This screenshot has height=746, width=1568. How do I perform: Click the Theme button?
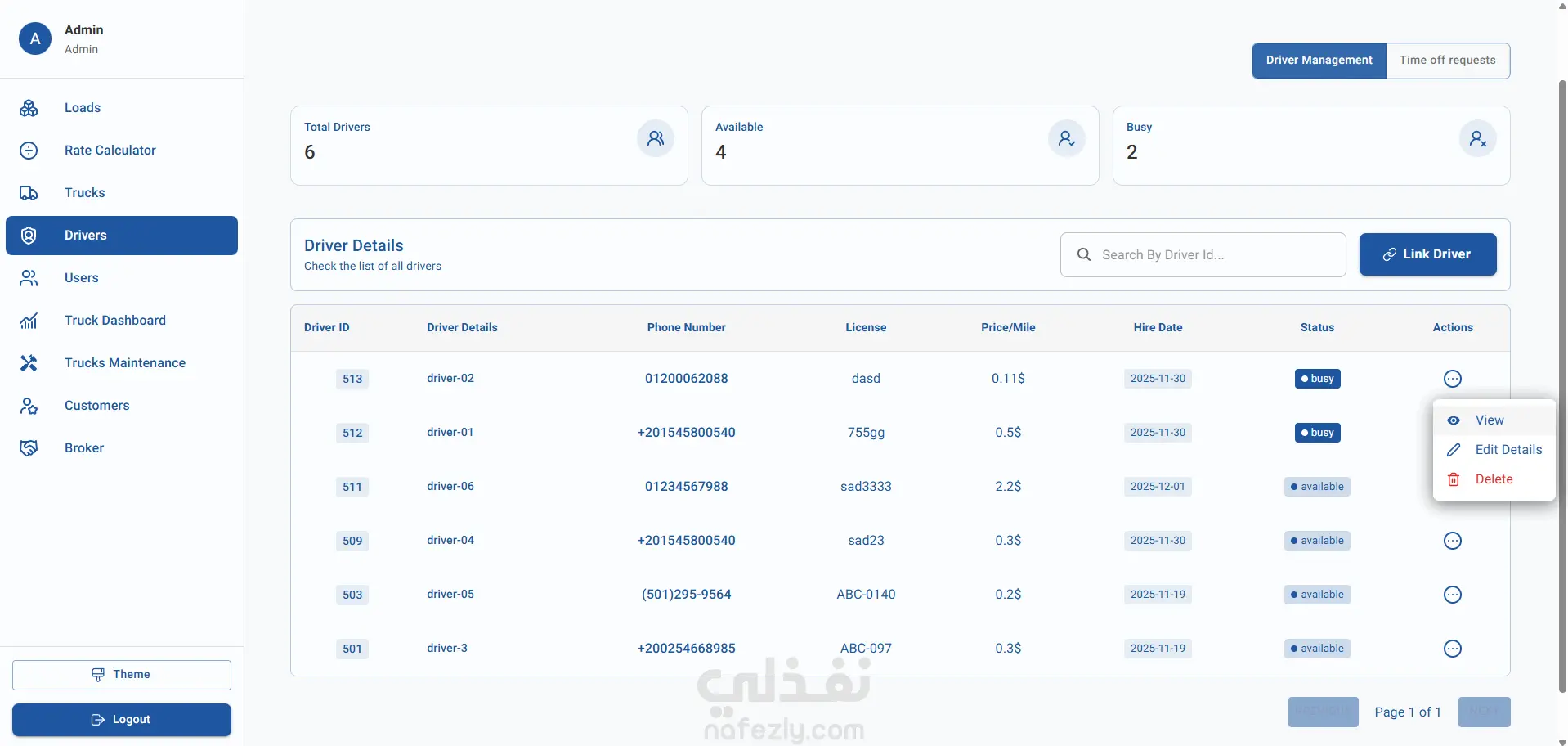[122, 675]
